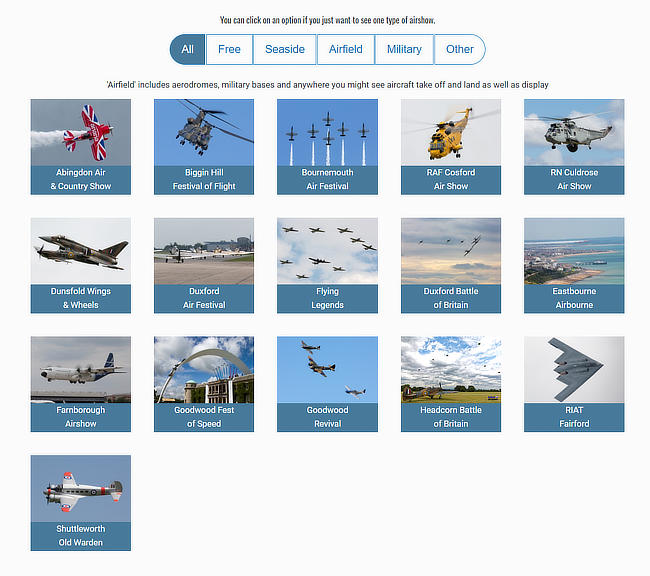Screen dimensions: 650x576
Task: Show only Seaside airshows
Action: [284, 49]
